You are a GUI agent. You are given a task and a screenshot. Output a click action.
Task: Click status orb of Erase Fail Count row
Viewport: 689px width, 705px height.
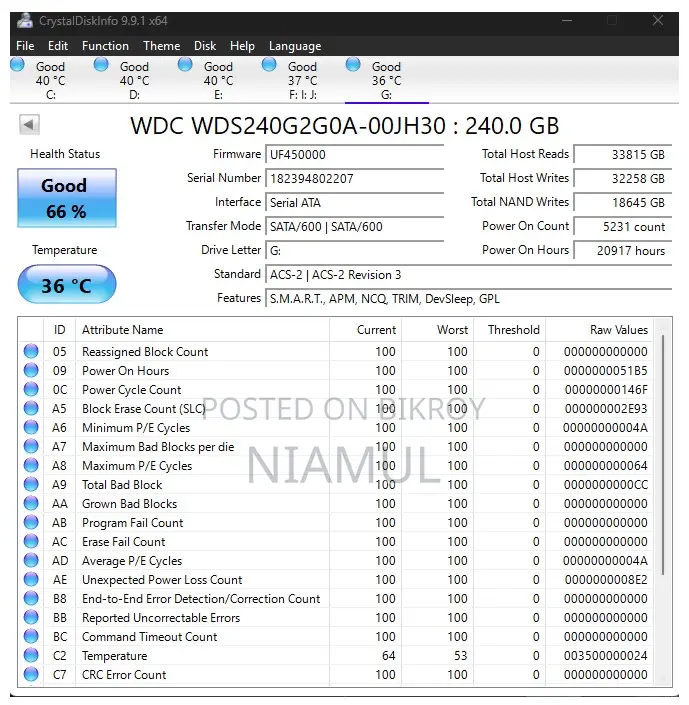coord(31,541)
